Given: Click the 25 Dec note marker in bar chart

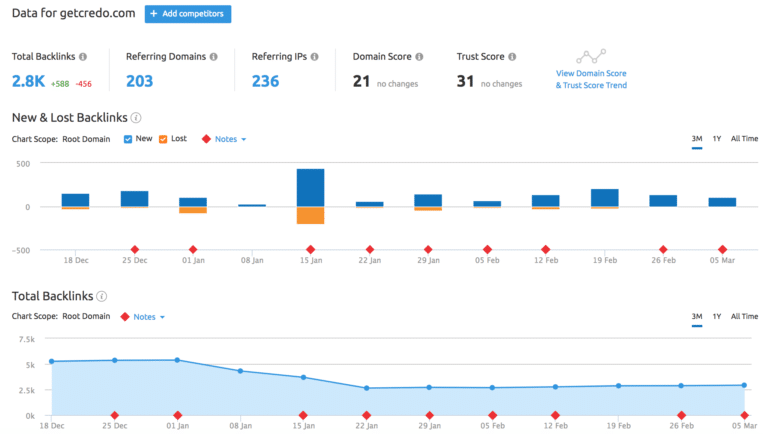Looking at the screenshot, I should click(135, 250).
